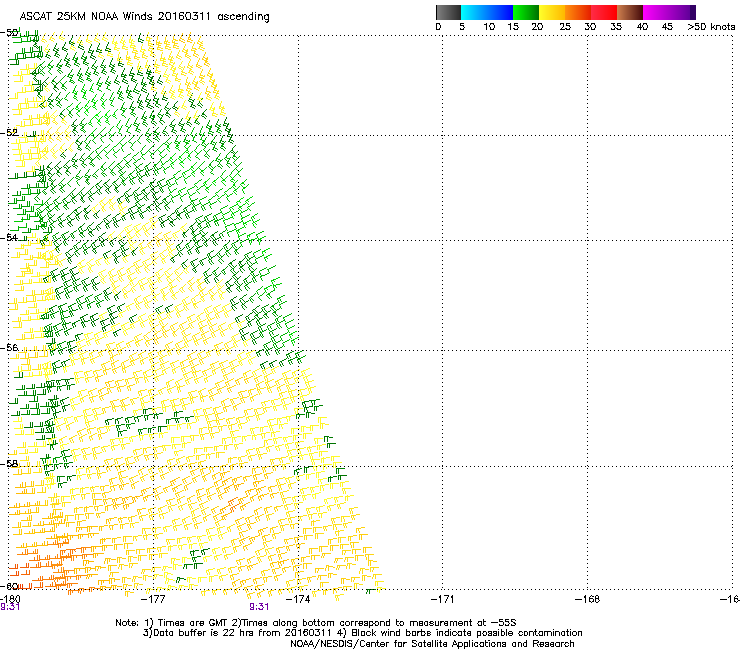This screenshot has height=650, width=740.
Task: Click the brown 35-40 knots legend segment
Action: tap(630, 12)
